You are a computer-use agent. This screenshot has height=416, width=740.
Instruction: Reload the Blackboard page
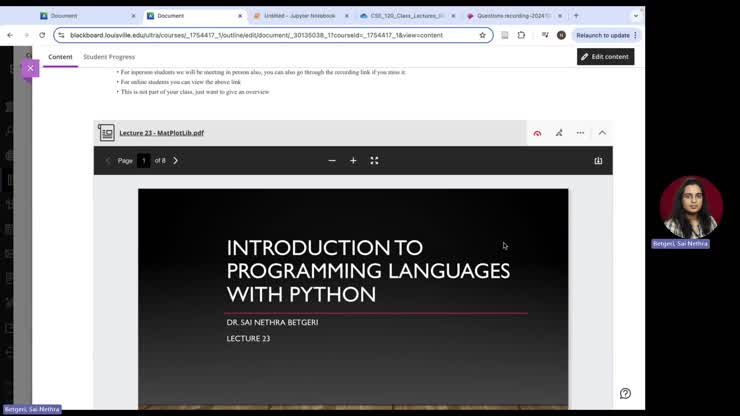tap(42, 35)
